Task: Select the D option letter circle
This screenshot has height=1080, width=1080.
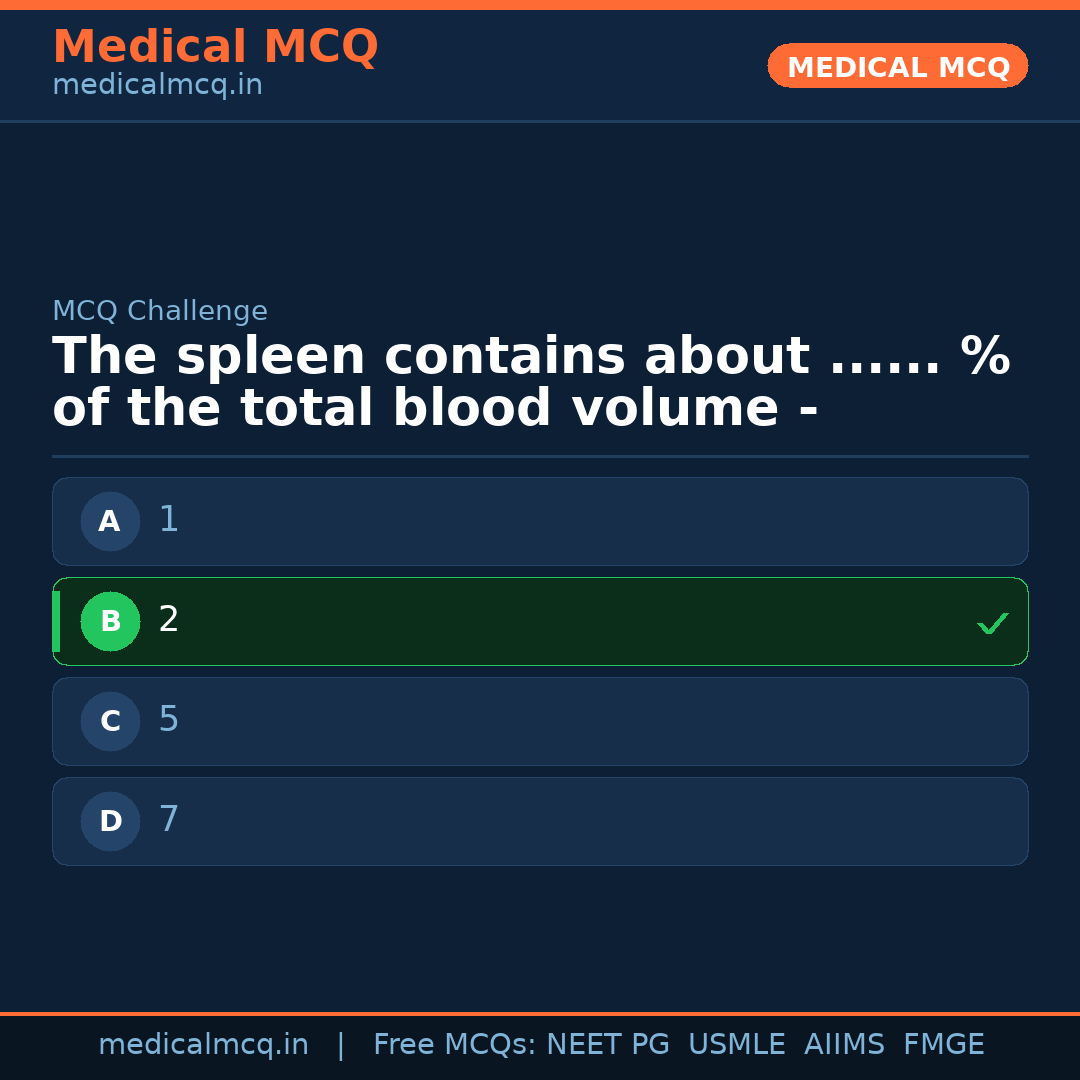Action: pyautogui.click(x=110, y=821)
